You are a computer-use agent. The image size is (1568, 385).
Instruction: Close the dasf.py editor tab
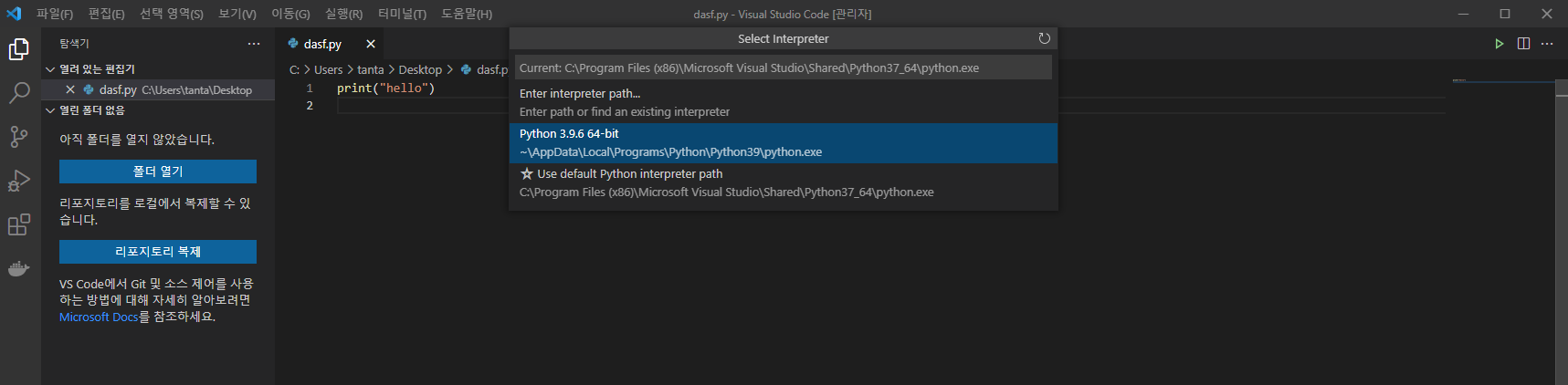(x=371, y=44)
